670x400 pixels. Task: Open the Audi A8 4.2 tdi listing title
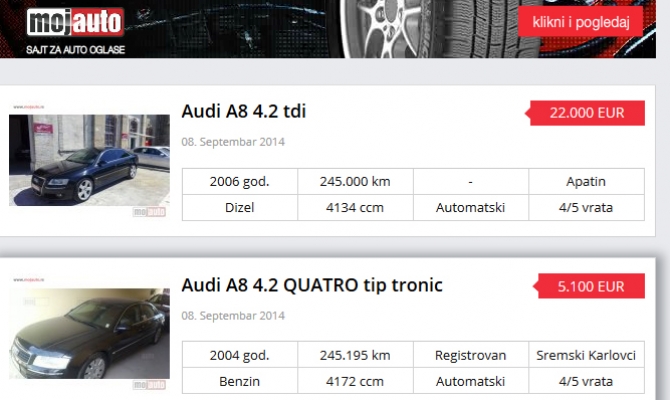[244, 111]
